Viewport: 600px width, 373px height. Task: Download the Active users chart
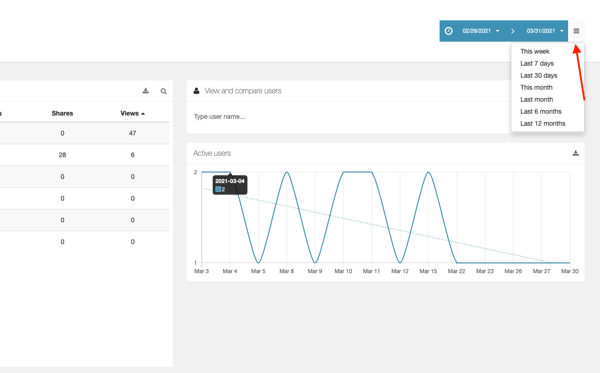tap(576, 153)
